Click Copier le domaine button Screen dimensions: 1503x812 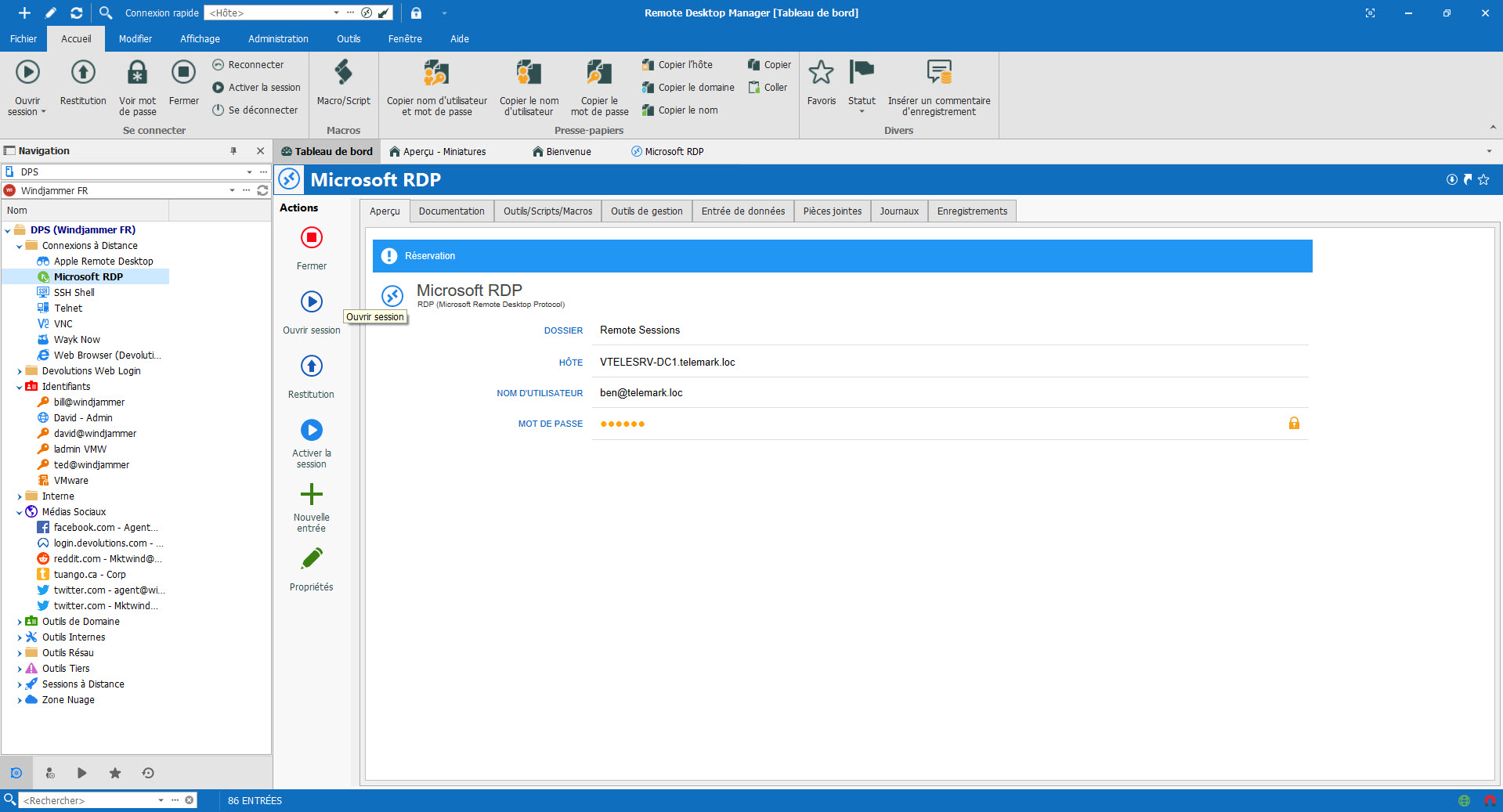pyautogui.click(x=688, y=88)
